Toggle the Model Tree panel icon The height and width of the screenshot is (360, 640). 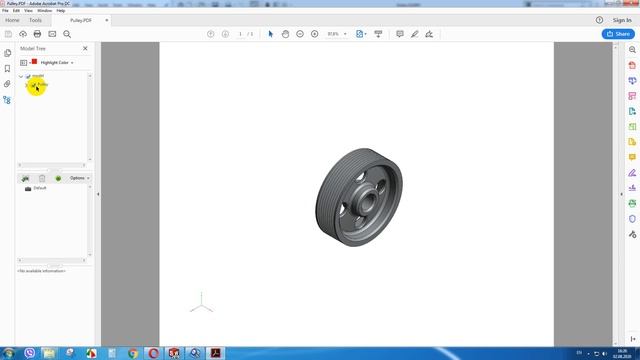coord(7,100)
